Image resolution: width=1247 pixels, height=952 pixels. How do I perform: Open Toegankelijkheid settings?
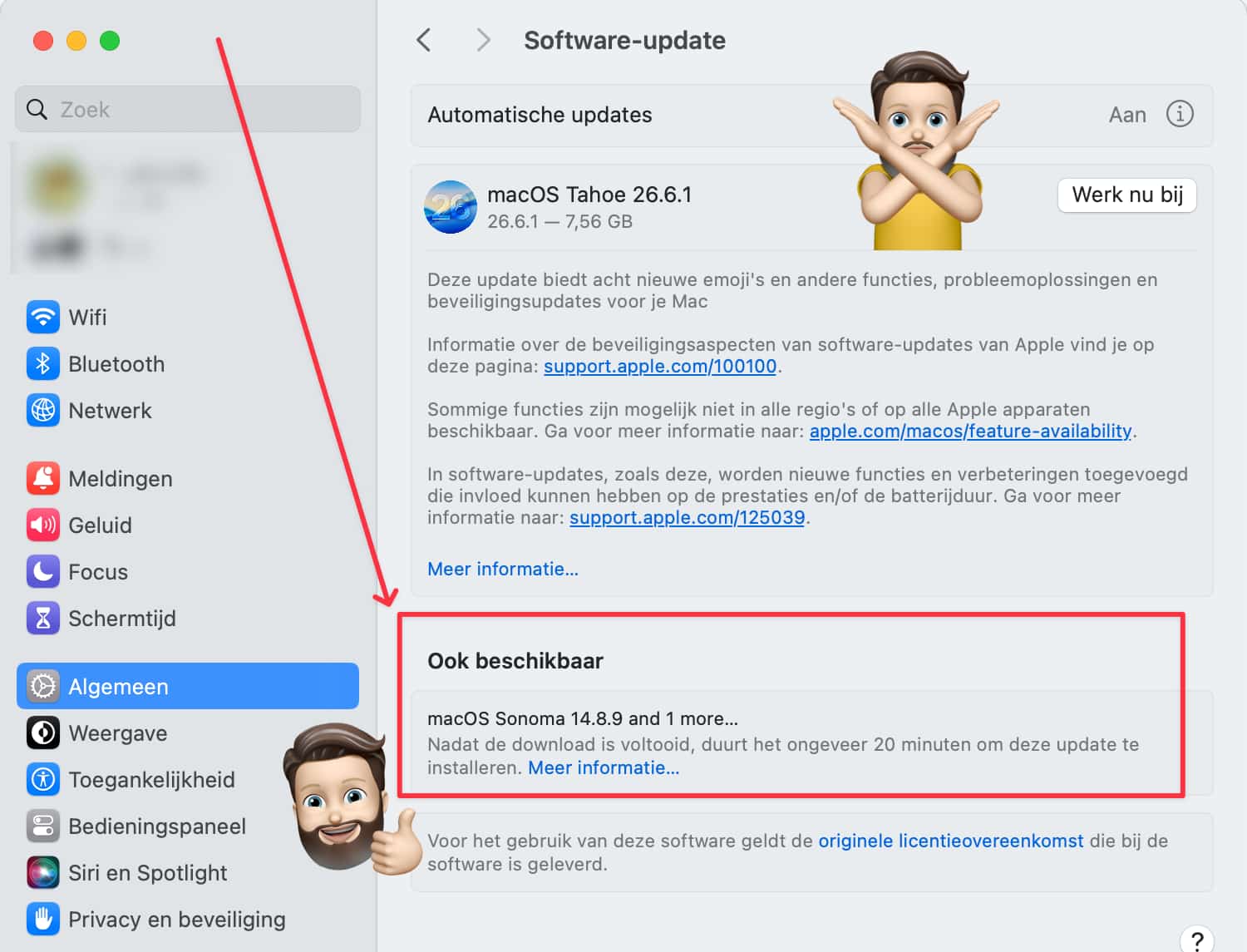point(188,779)
